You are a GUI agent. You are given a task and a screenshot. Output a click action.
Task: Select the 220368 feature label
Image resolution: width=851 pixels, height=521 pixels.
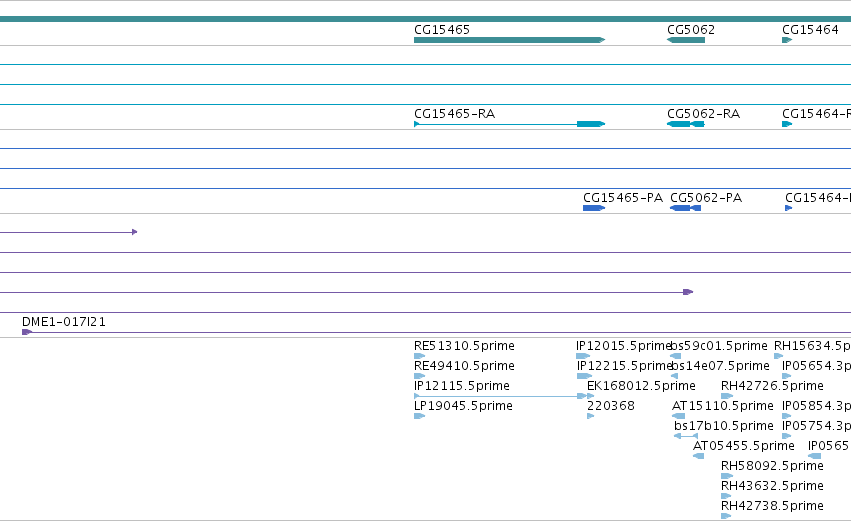[611, 406]
